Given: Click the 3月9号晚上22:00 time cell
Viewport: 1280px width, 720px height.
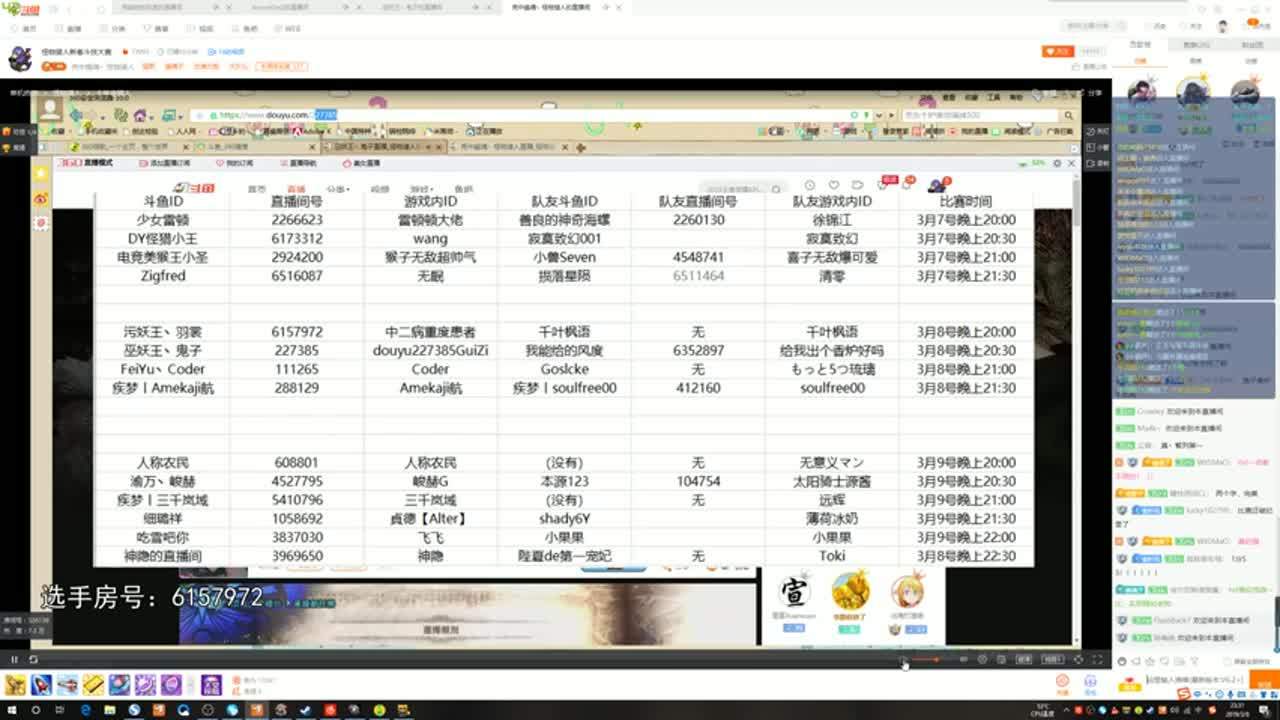Looking at the screenshot, I should tap(965, 537).
